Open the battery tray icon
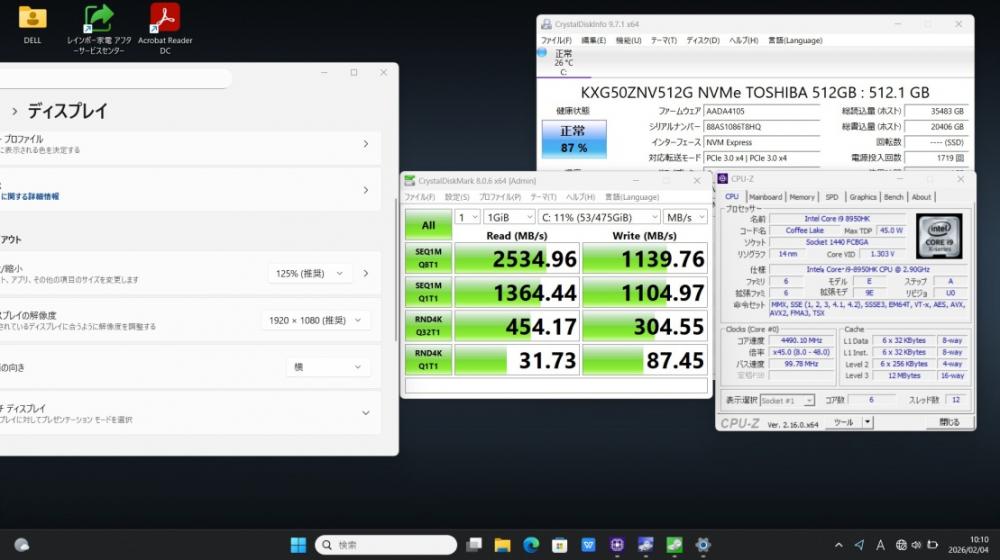The height and width of the screenshot is (560, 1000). pyautogui.click(x=932, y=545)
